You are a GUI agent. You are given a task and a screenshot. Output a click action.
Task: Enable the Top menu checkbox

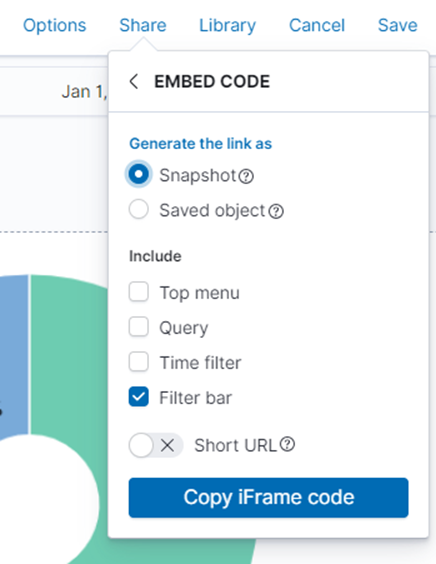click(138, 291)
